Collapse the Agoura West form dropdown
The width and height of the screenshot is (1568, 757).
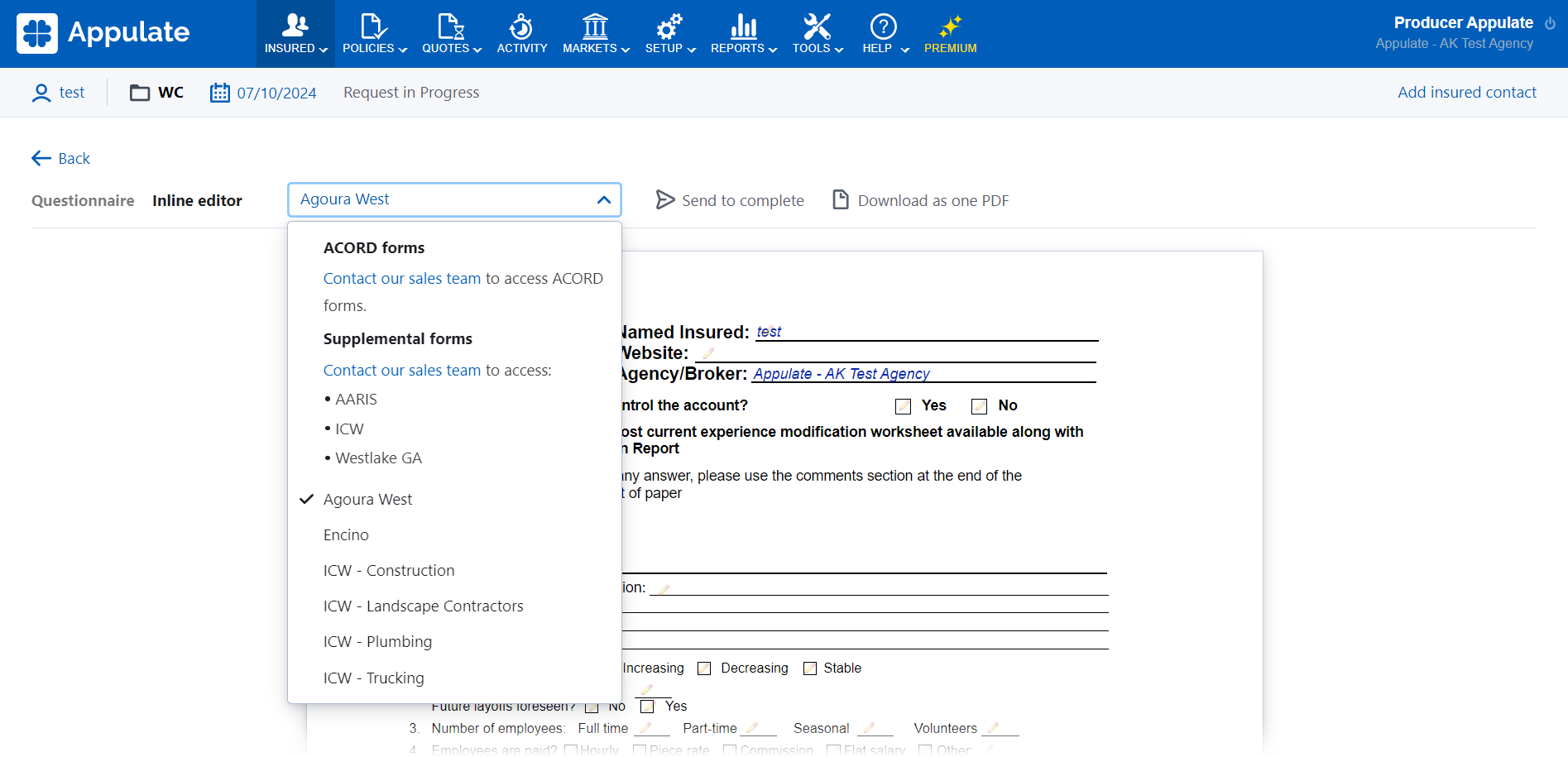tap(603, 199)
